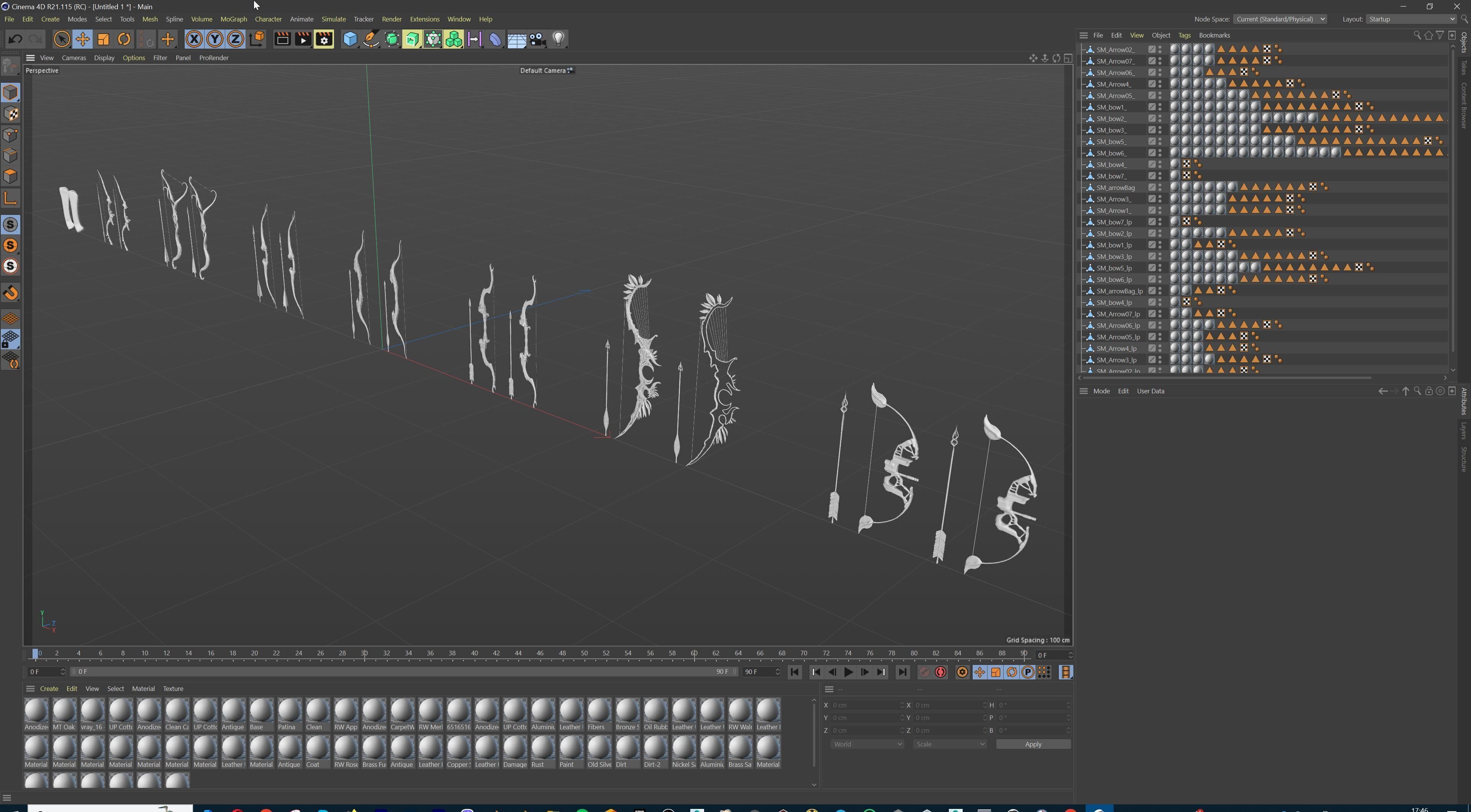Select the Rotate tool in top toolbar

(124, 39)
